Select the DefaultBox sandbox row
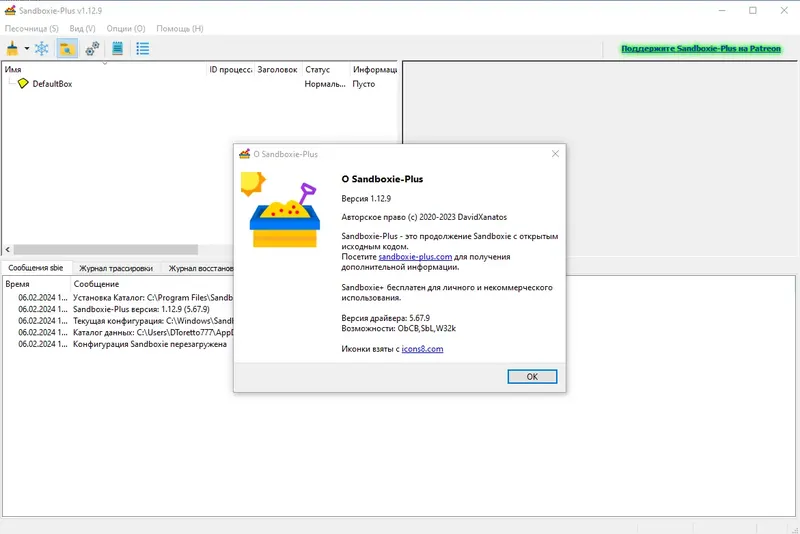This screenshot has width=800, height=534. [199, 84]
